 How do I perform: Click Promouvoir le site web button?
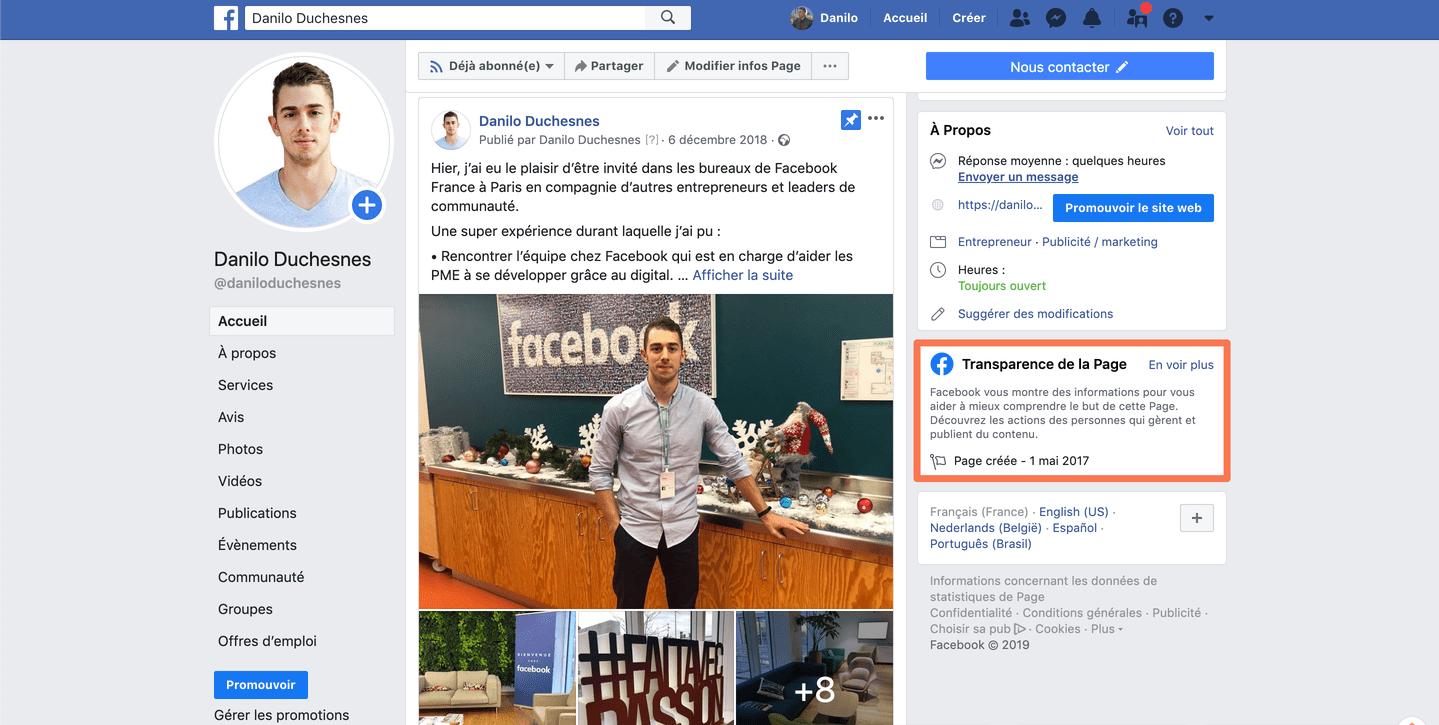click(x=1133, y=208)
